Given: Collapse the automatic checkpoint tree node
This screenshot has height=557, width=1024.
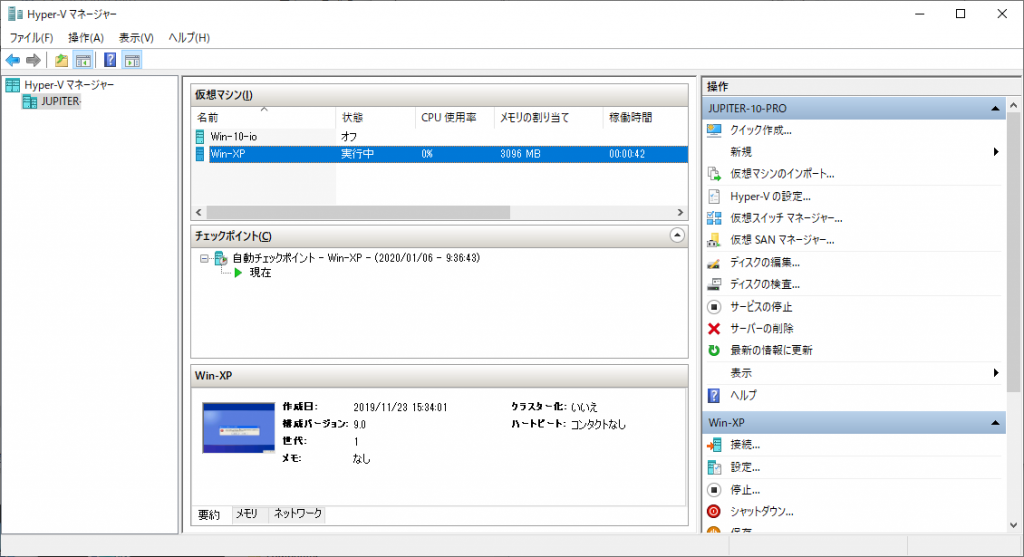Looking at the screenshot, I should click(204, 259).
